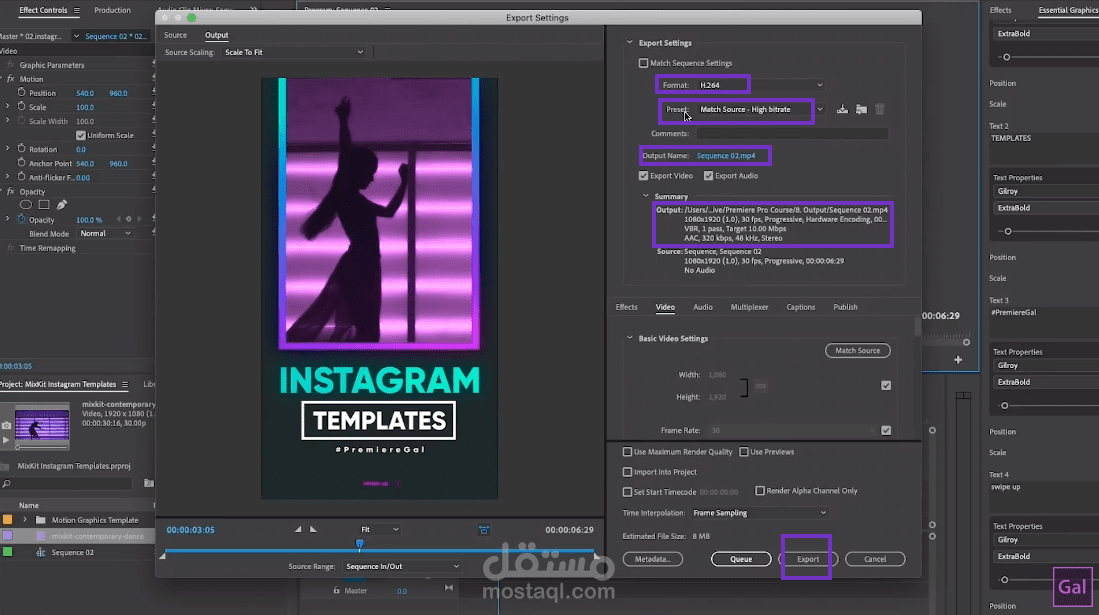
Task: Check Set Start Timecode
Action: 627,492
